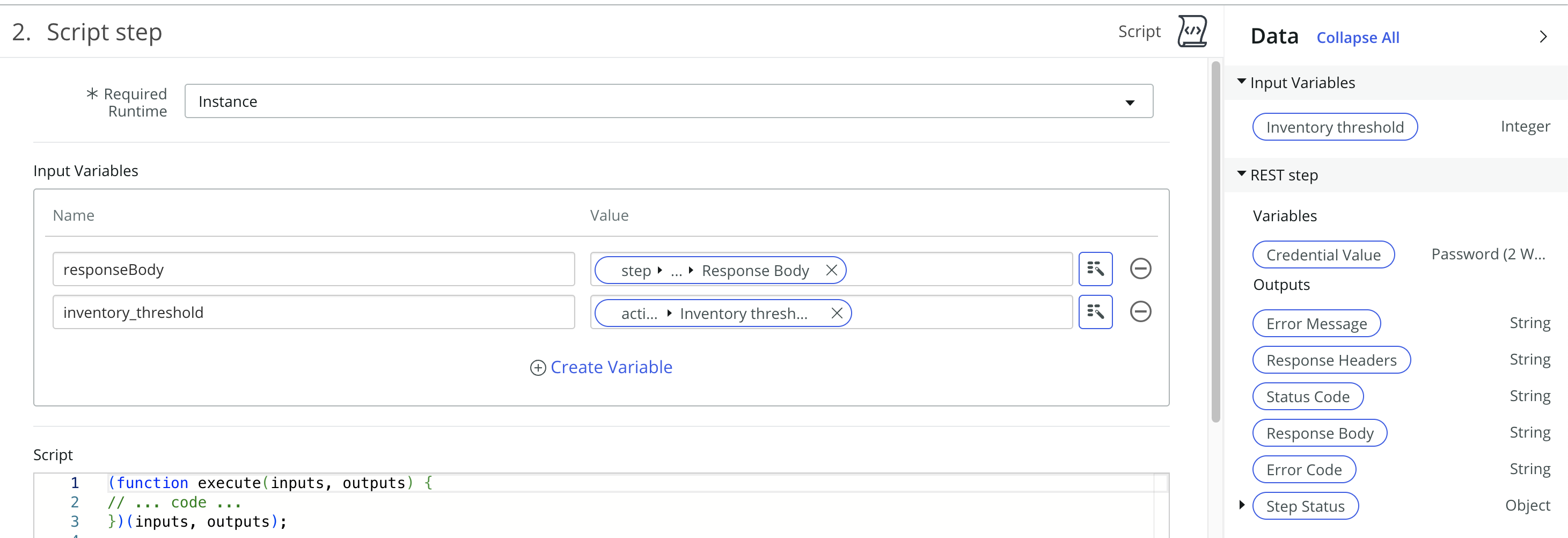Click the 'Variables' label under REST step
Screen dimensions: 1568x538
[x=1284, y=216]
